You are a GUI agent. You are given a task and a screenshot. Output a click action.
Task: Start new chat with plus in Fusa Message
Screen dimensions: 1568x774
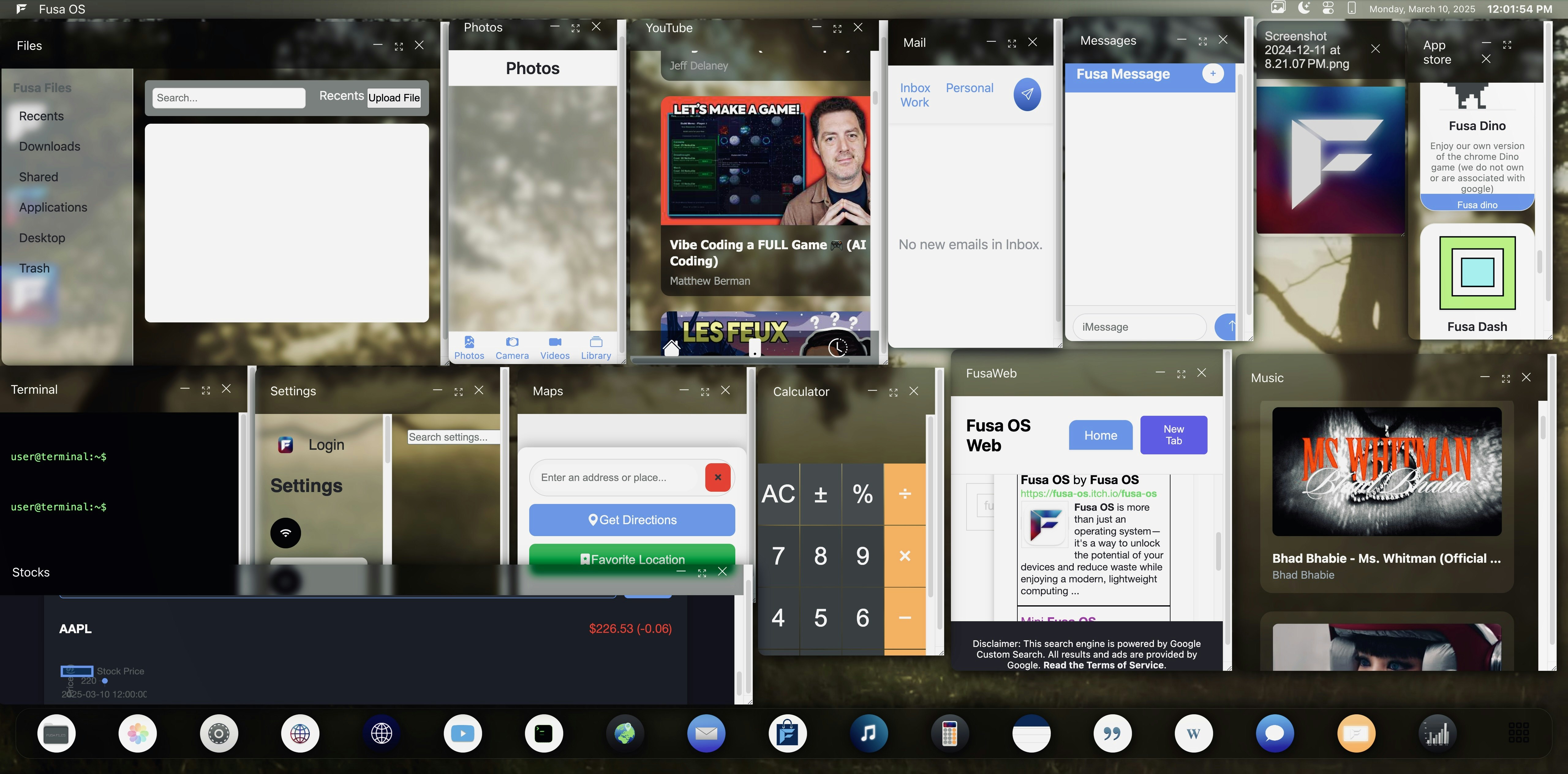1213,73
